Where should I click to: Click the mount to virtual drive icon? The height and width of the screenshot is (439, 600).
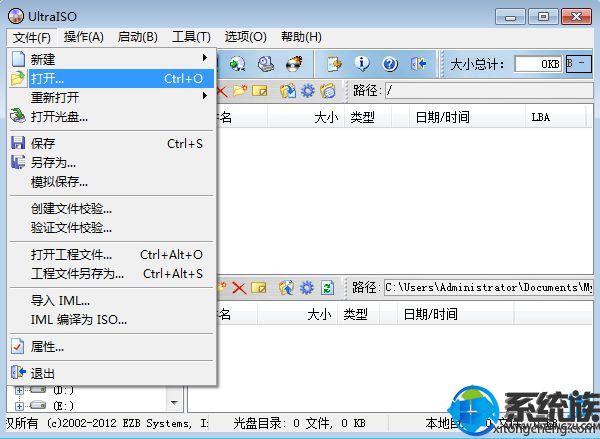[266, 64]
